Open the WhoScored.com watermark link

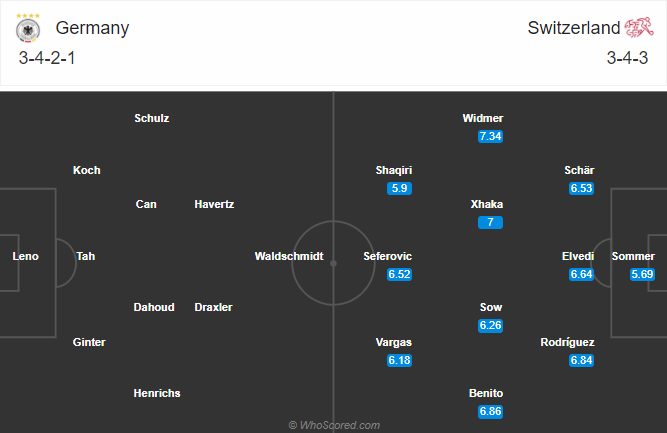(x=334, y=425)
